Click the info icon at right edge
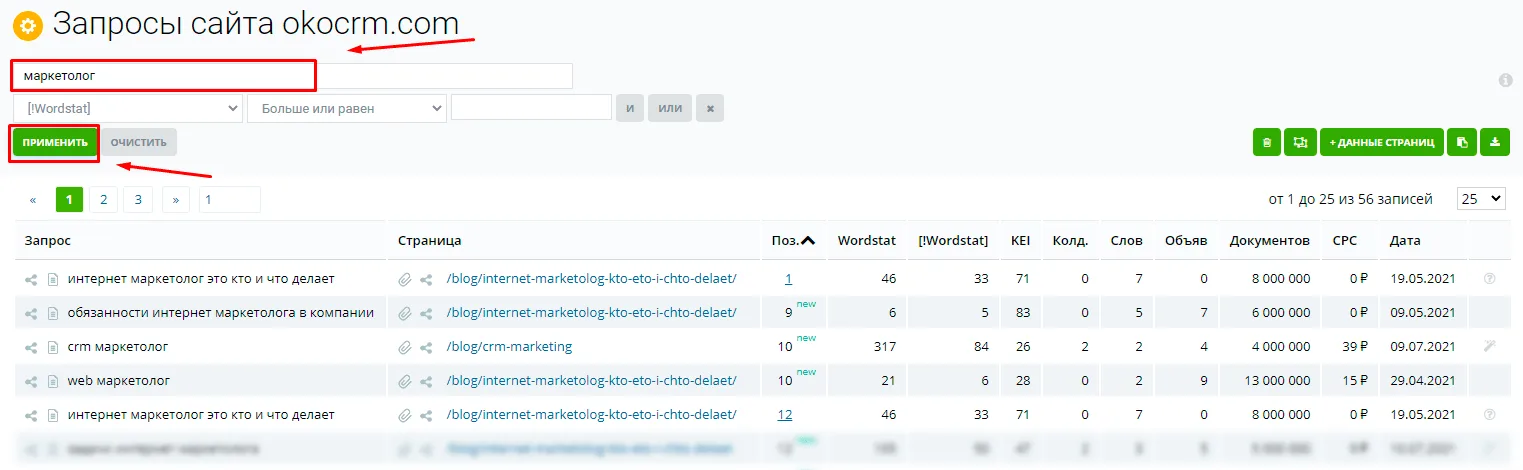 [1506, 80]
